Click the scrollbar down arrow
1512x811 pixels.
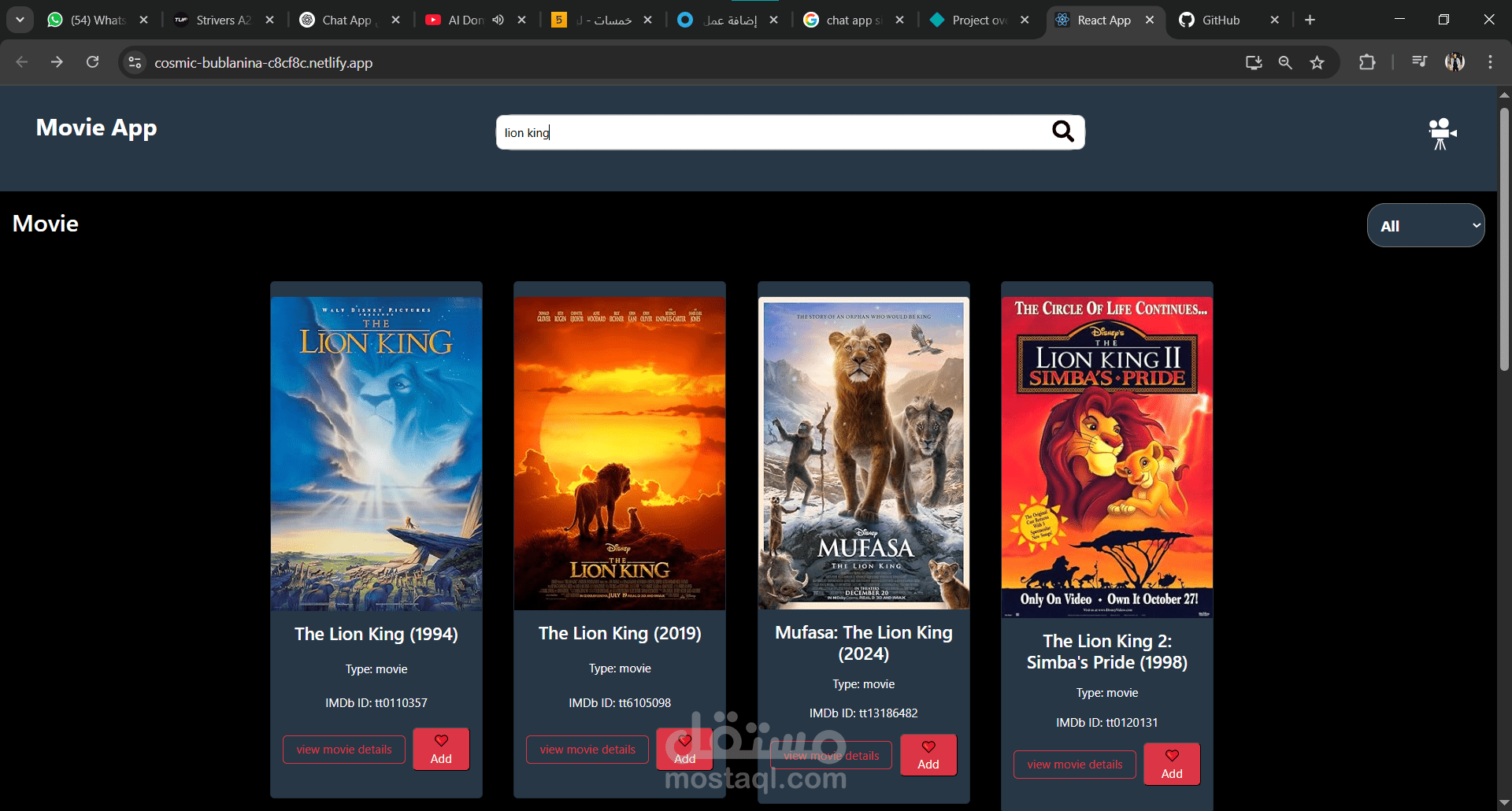tap(1504, 802)
